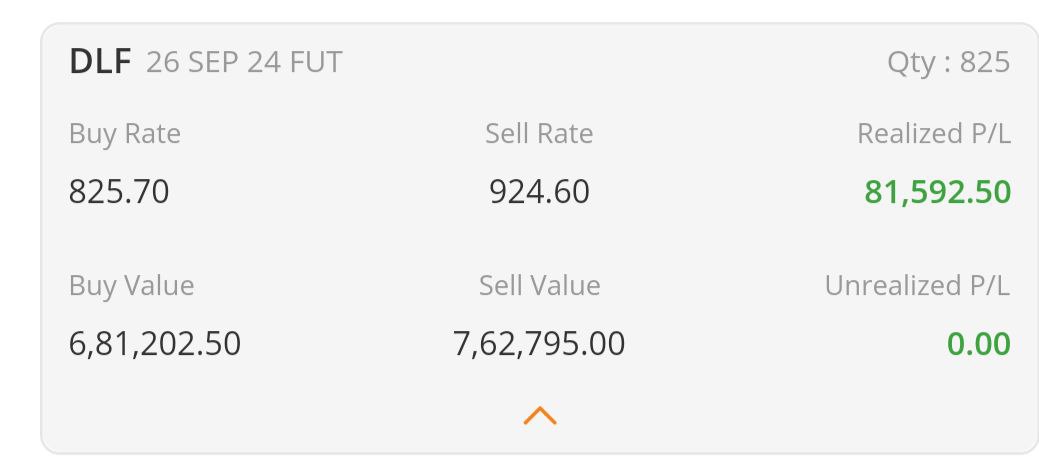1039x473 pixels.
Task: Select the 924.60 sell rate value
Action: coord(539,191)
